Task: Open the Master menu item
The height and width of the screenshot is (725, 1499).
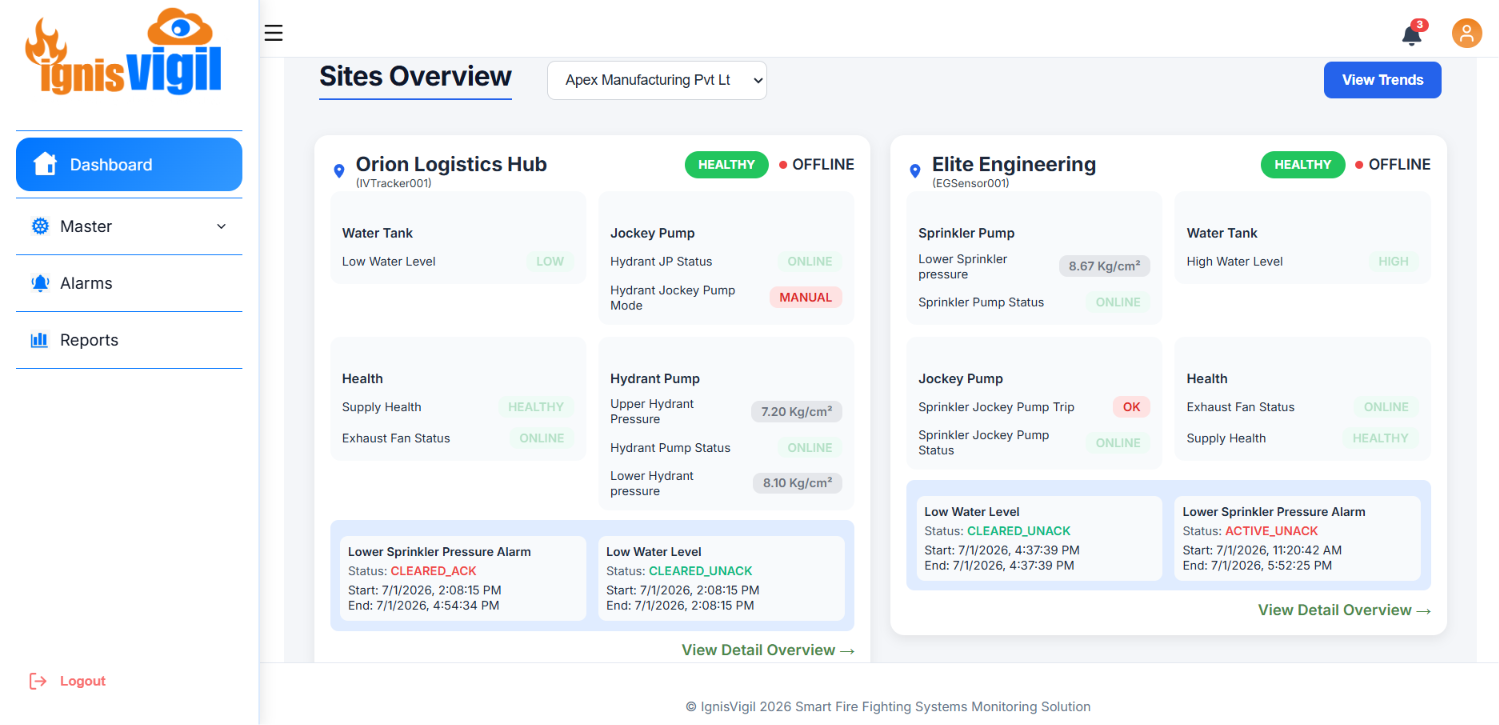Action: 129,226
